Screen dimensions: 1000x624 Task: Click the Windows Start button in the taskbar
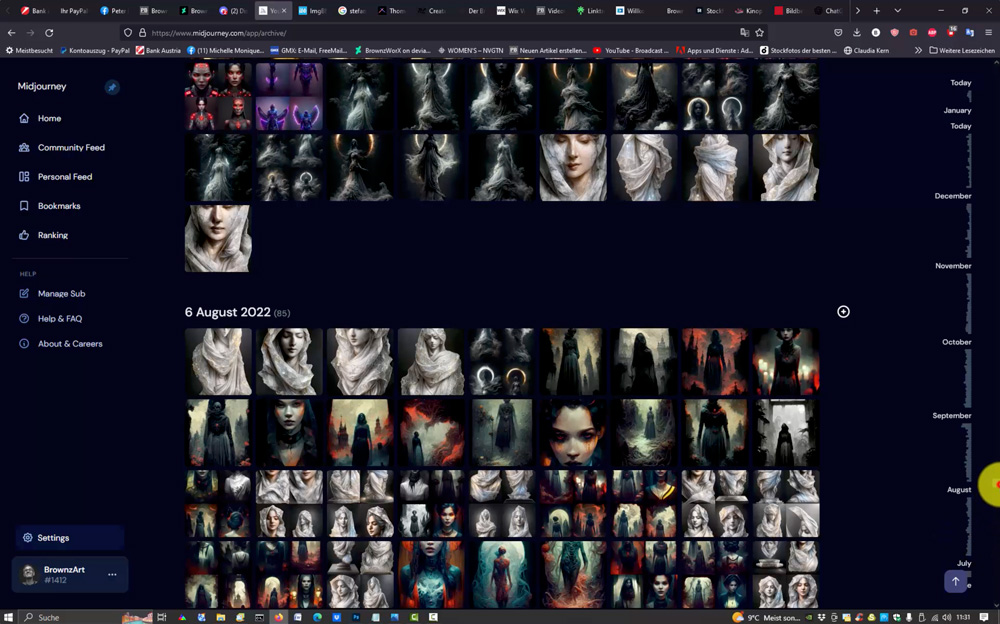pos(9,617)
